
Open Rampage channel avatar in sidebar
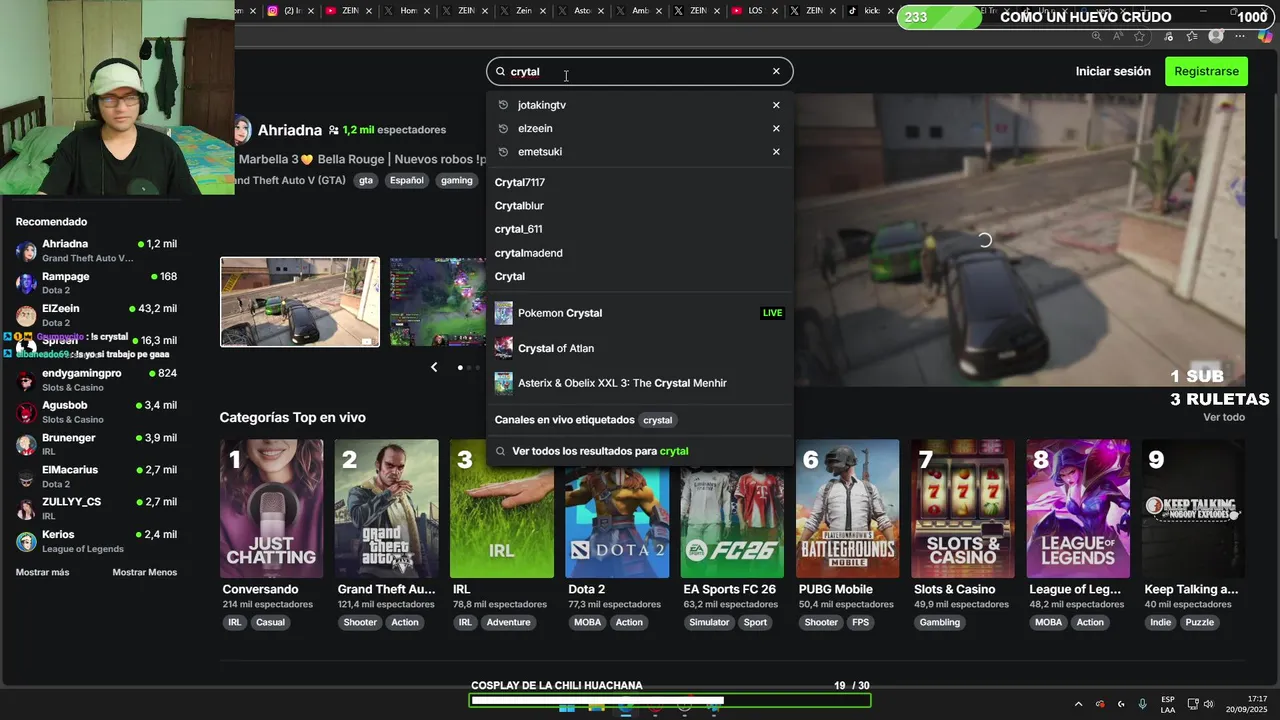(x=26, y=283)
